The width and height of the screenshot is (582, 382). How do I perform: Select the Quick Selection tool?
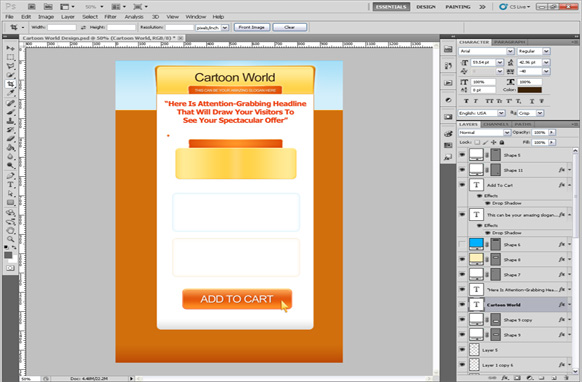click(10, 75)
